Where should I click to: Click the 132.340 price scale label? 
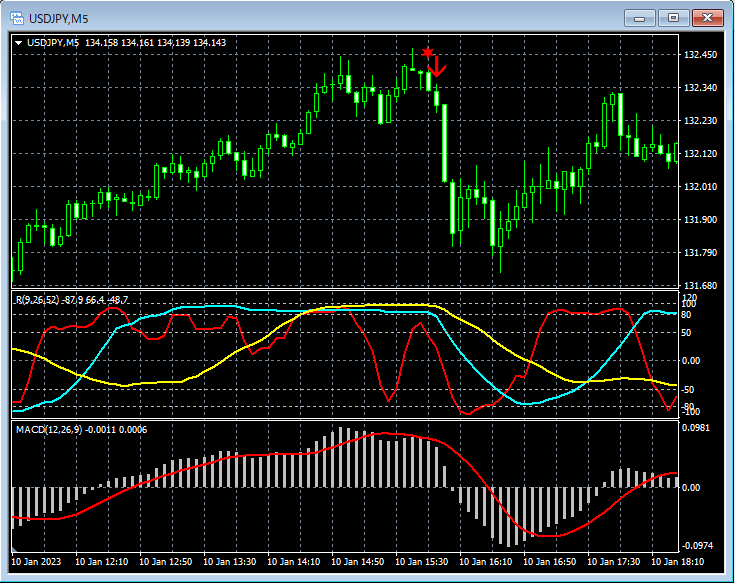coord(700,88)
